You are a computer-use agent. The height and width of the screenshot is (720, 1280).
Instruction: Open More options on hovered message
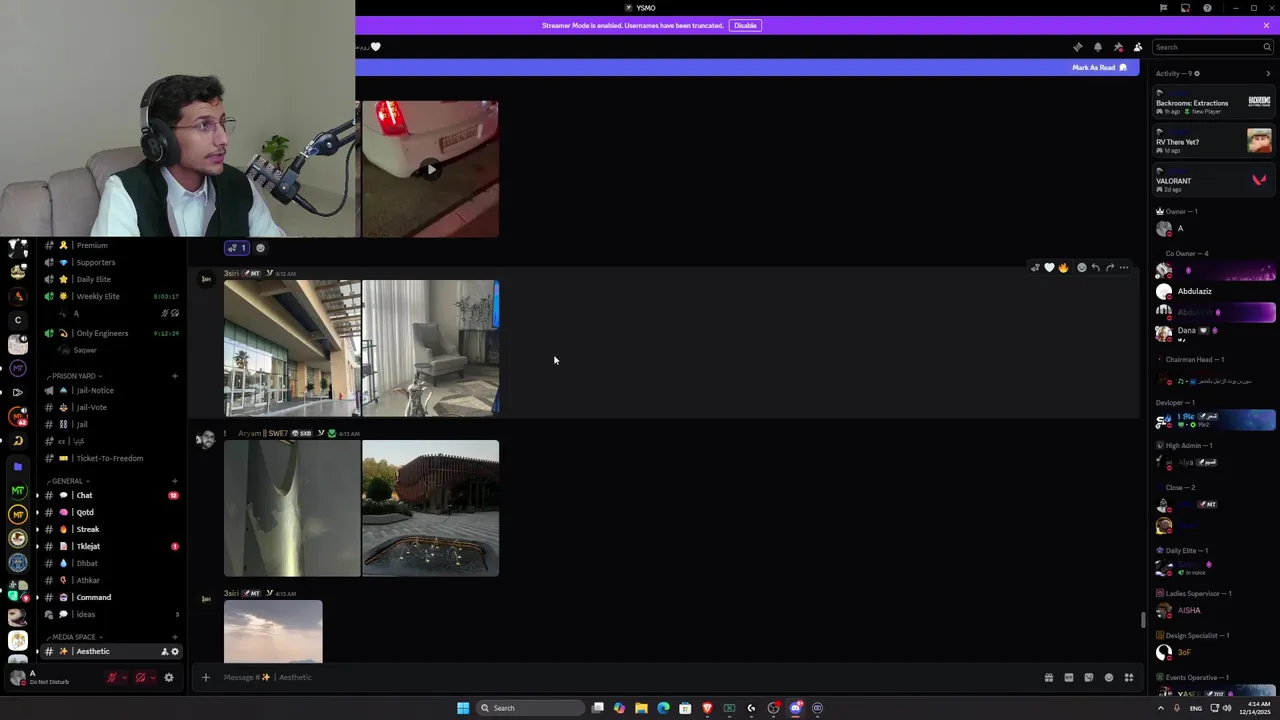click(1124, 268)
